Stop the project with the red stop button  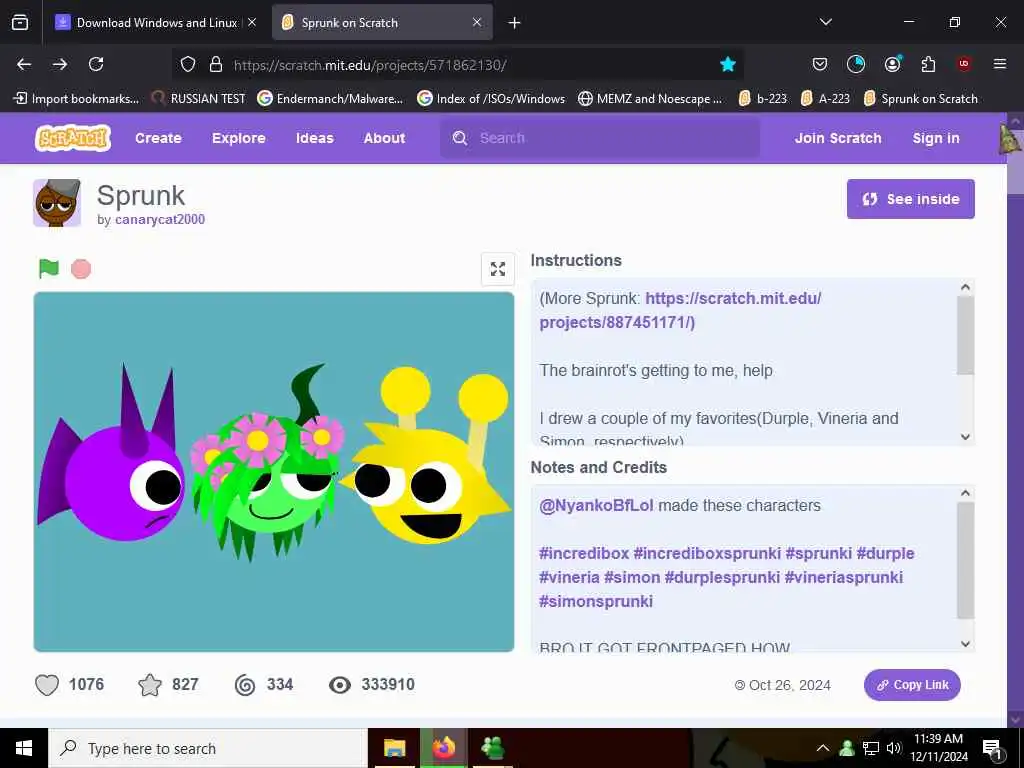(81, 268)
